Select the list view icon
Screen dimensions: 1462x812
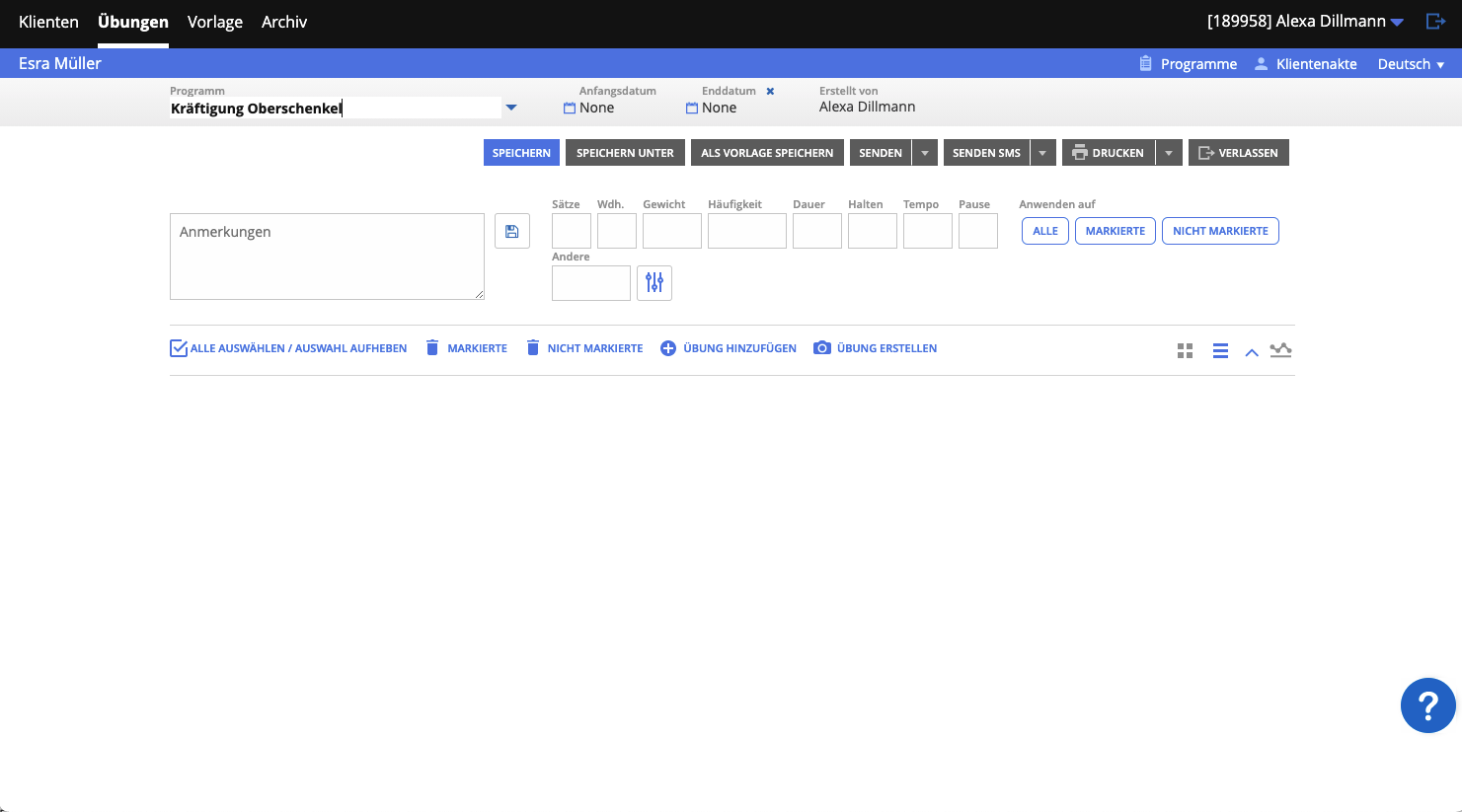[x=1220, y=350]
